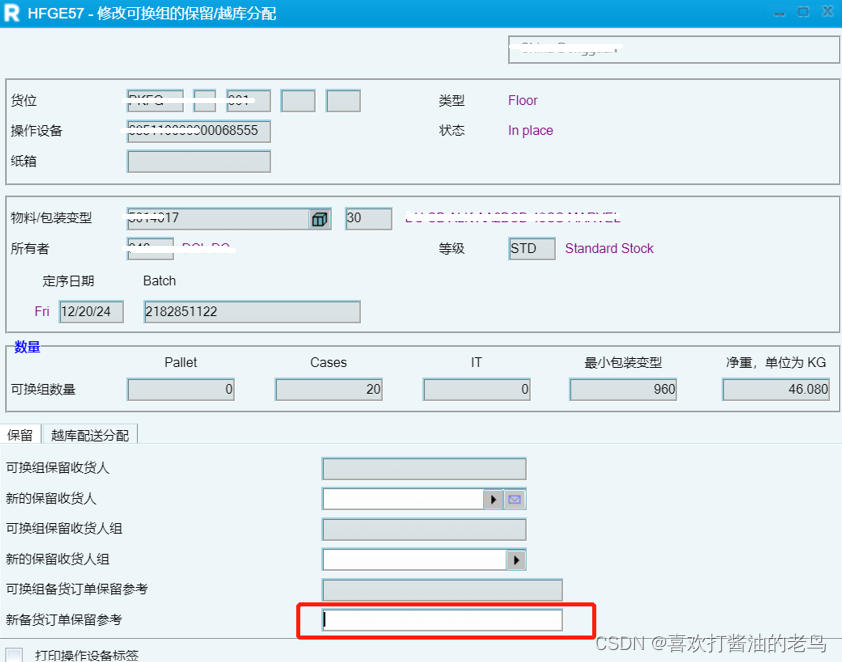Click the Cases quantity field showing 20
The image size is (842, 662).
(328, 389)
